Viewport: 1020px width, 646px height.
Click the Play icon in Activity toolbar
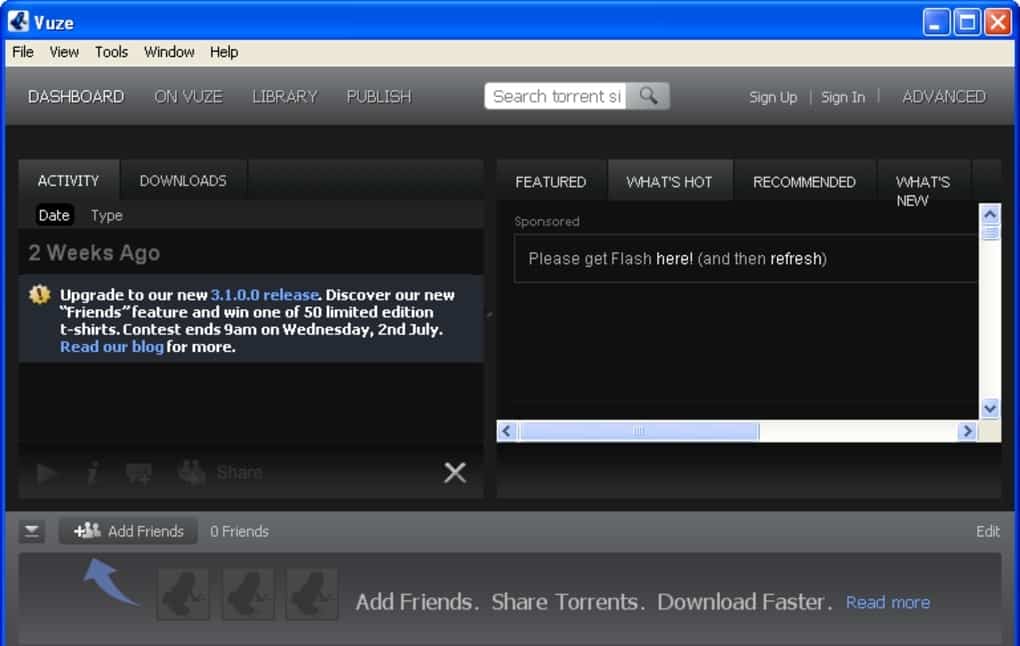point(47,473)
